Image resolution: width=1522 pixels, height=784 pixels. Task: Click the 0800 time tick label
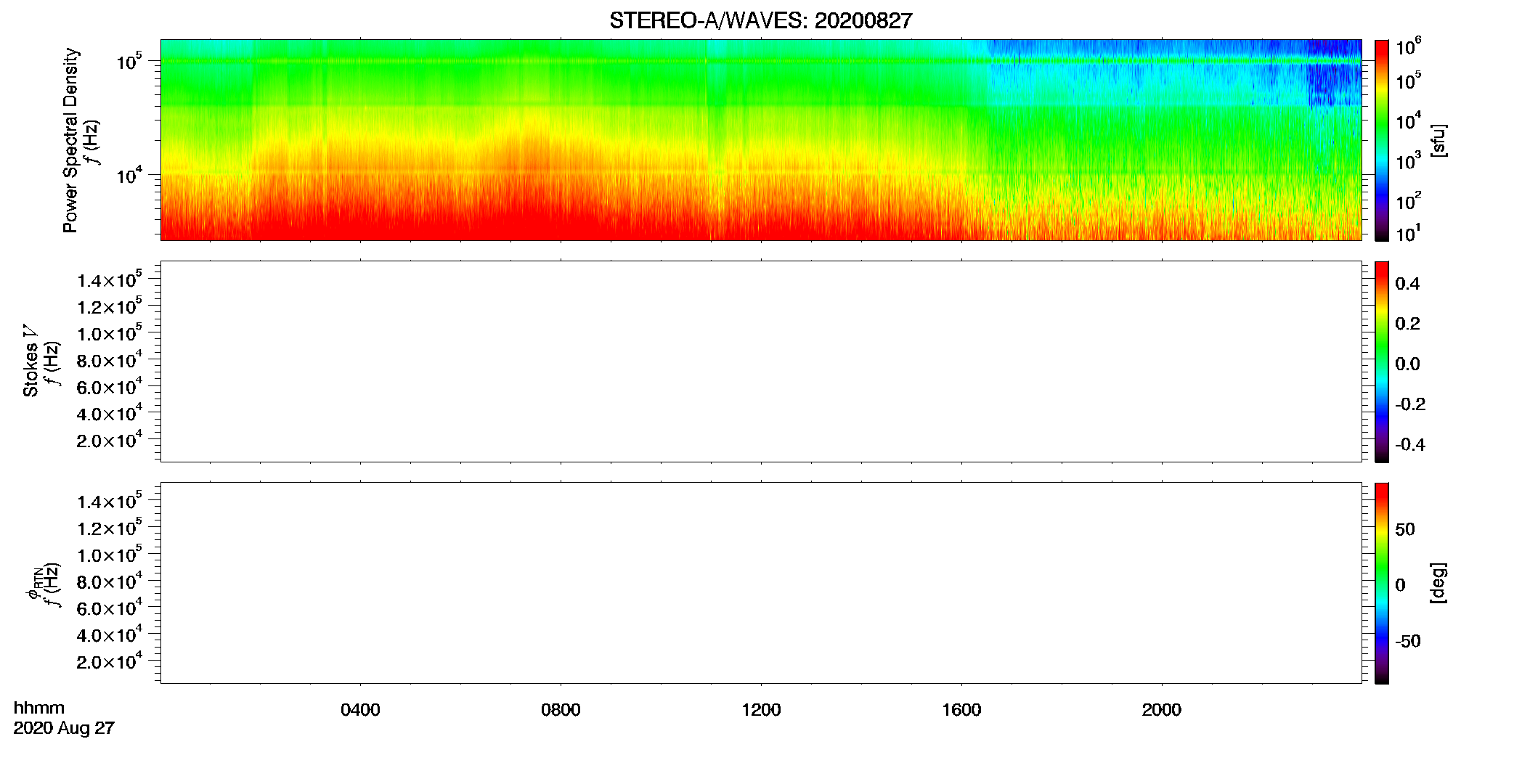tap(561, 710)
